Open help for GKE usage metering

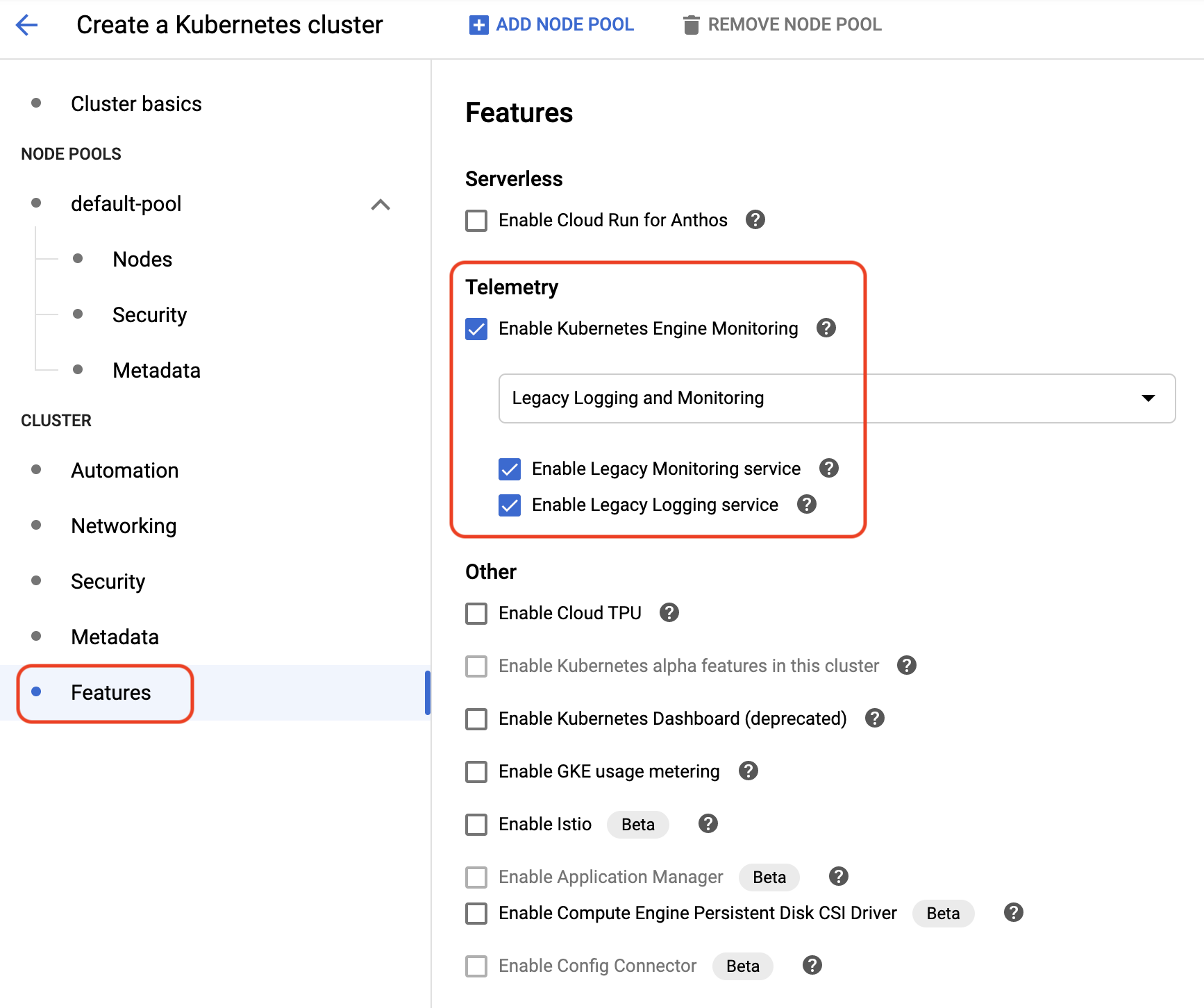point(748,771)
